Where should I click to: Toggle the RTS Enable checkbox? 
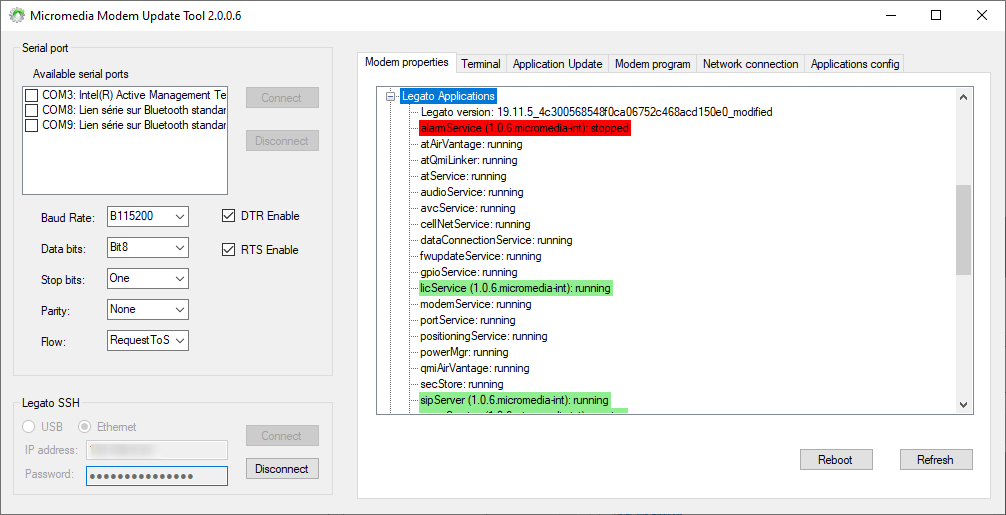[x=228, y=250]
